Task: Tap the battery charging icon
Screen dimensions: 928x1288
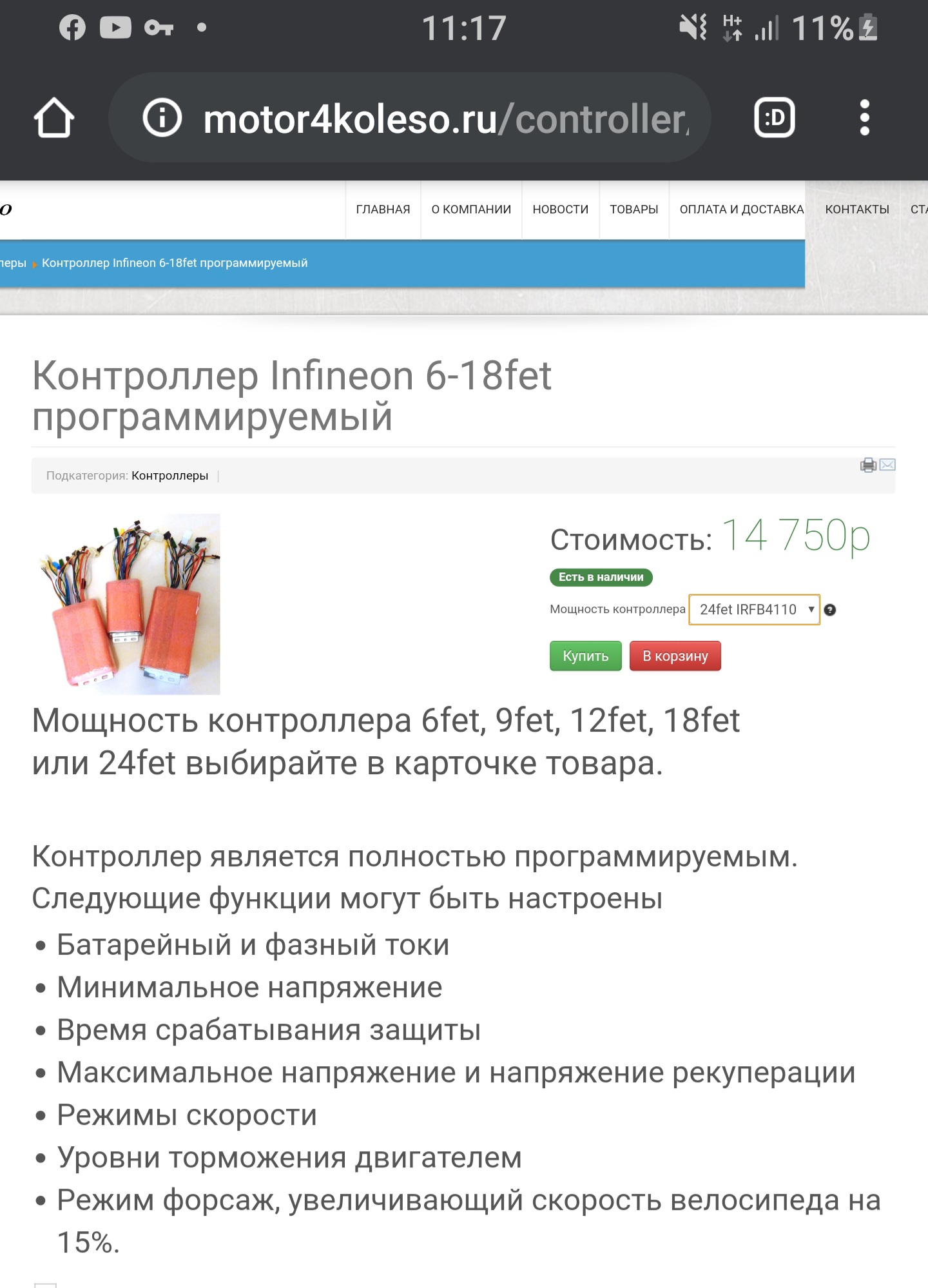Action: click(x=869, y=28)
